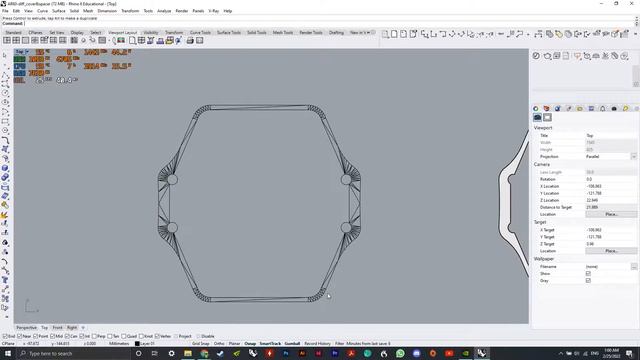The image size is (640, 360).
Task: Click the Rotation value field in Camera
Action: pyautogui.click(x=611, y=179)
